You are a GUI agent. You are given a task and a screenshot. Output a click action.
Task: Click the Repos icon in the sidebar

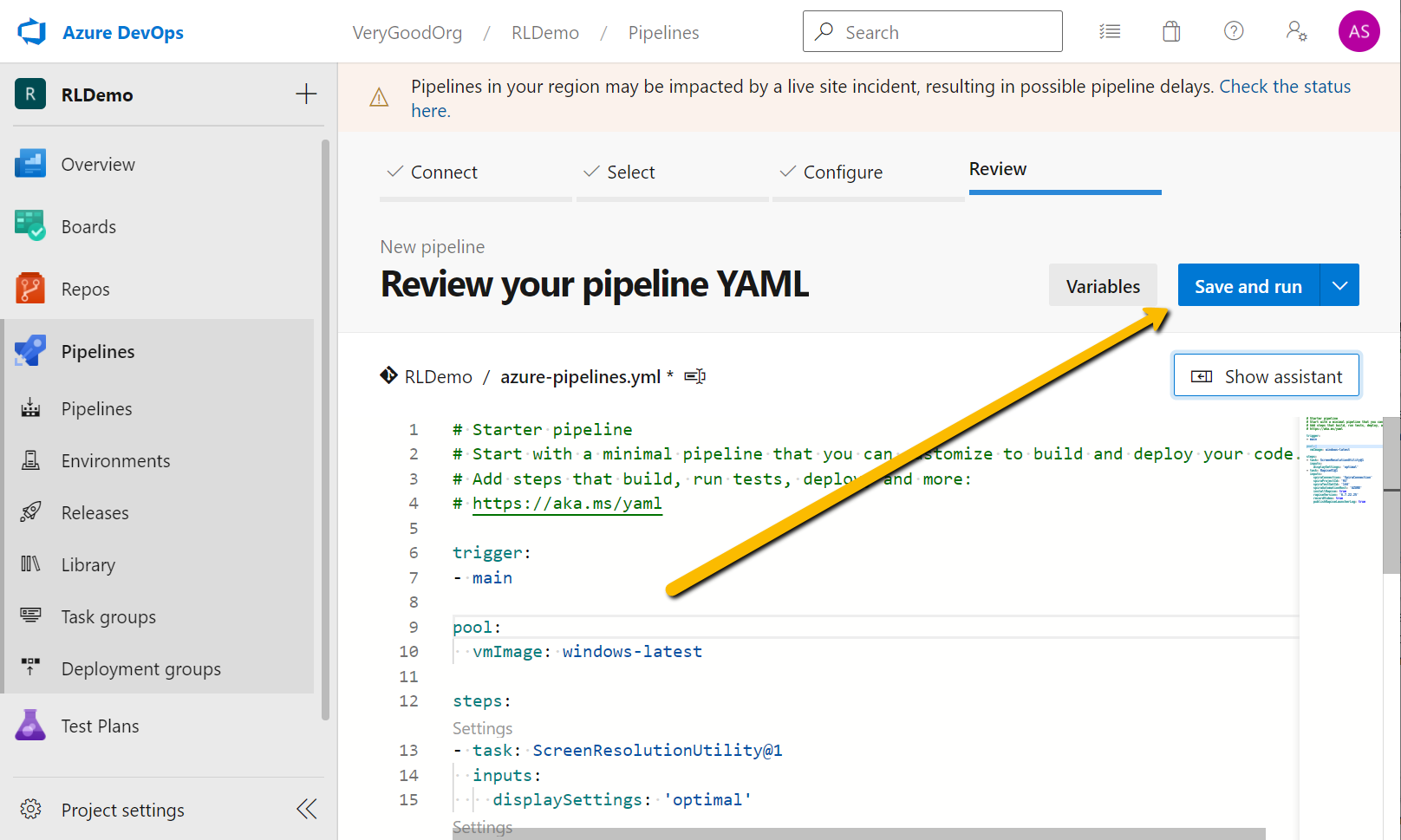pyautogui.click(x=30, y=289)
